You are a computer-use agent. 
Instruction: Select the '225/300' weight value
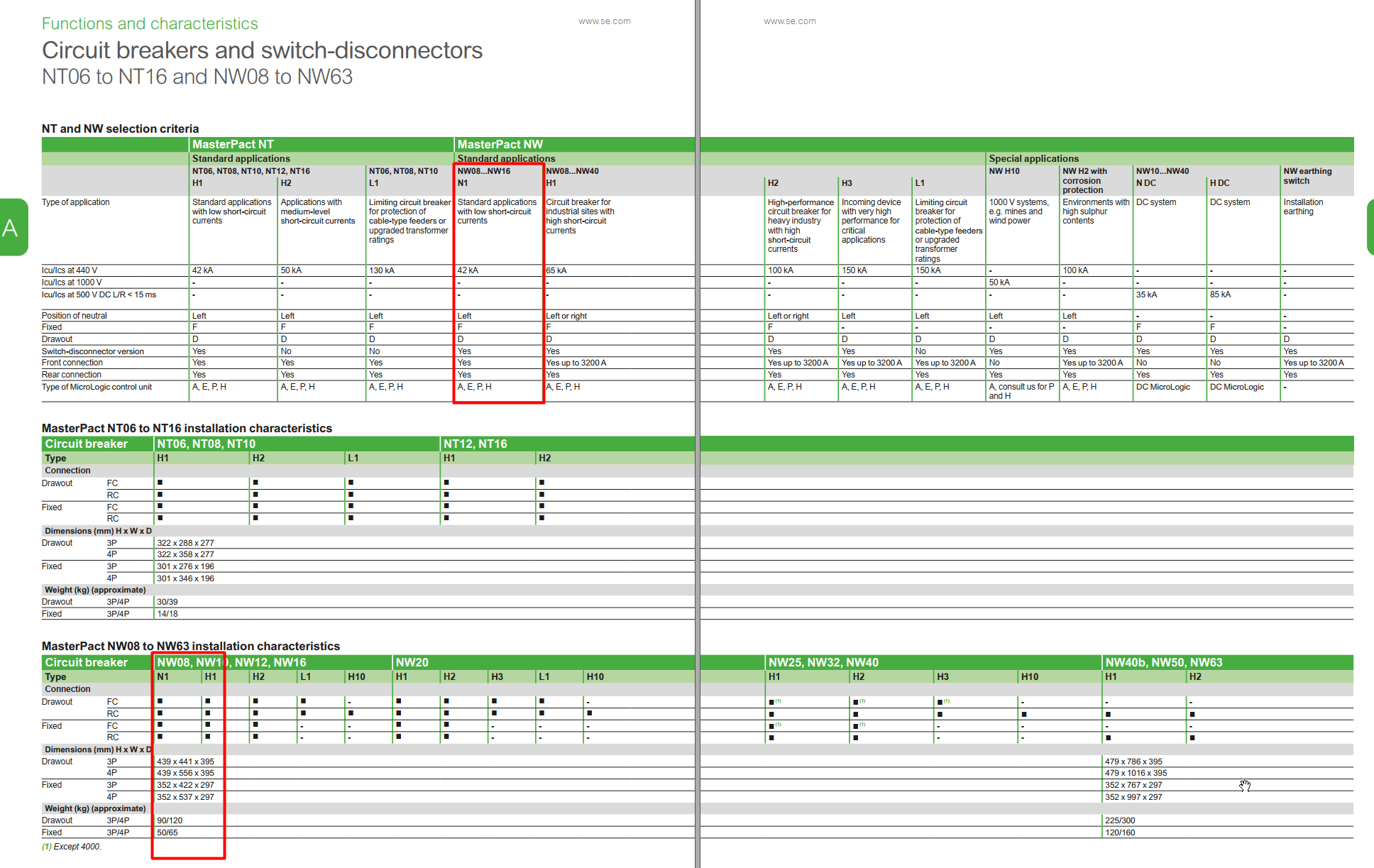click(1120, 820)
